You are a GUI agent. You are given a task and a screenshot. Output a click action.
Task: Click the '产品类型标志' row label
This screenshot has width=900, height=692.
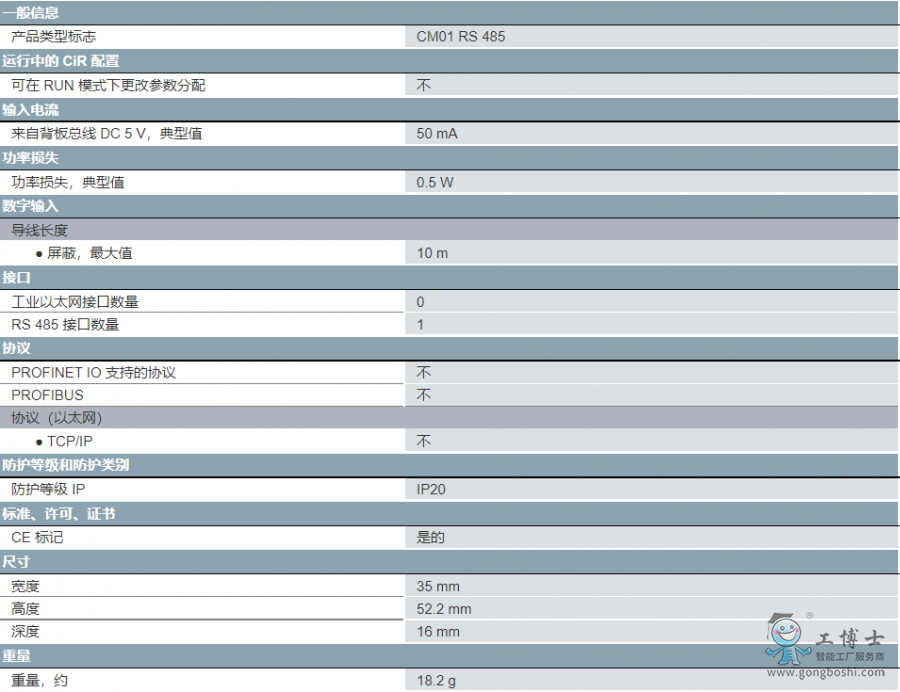click(x=53, y=37)
